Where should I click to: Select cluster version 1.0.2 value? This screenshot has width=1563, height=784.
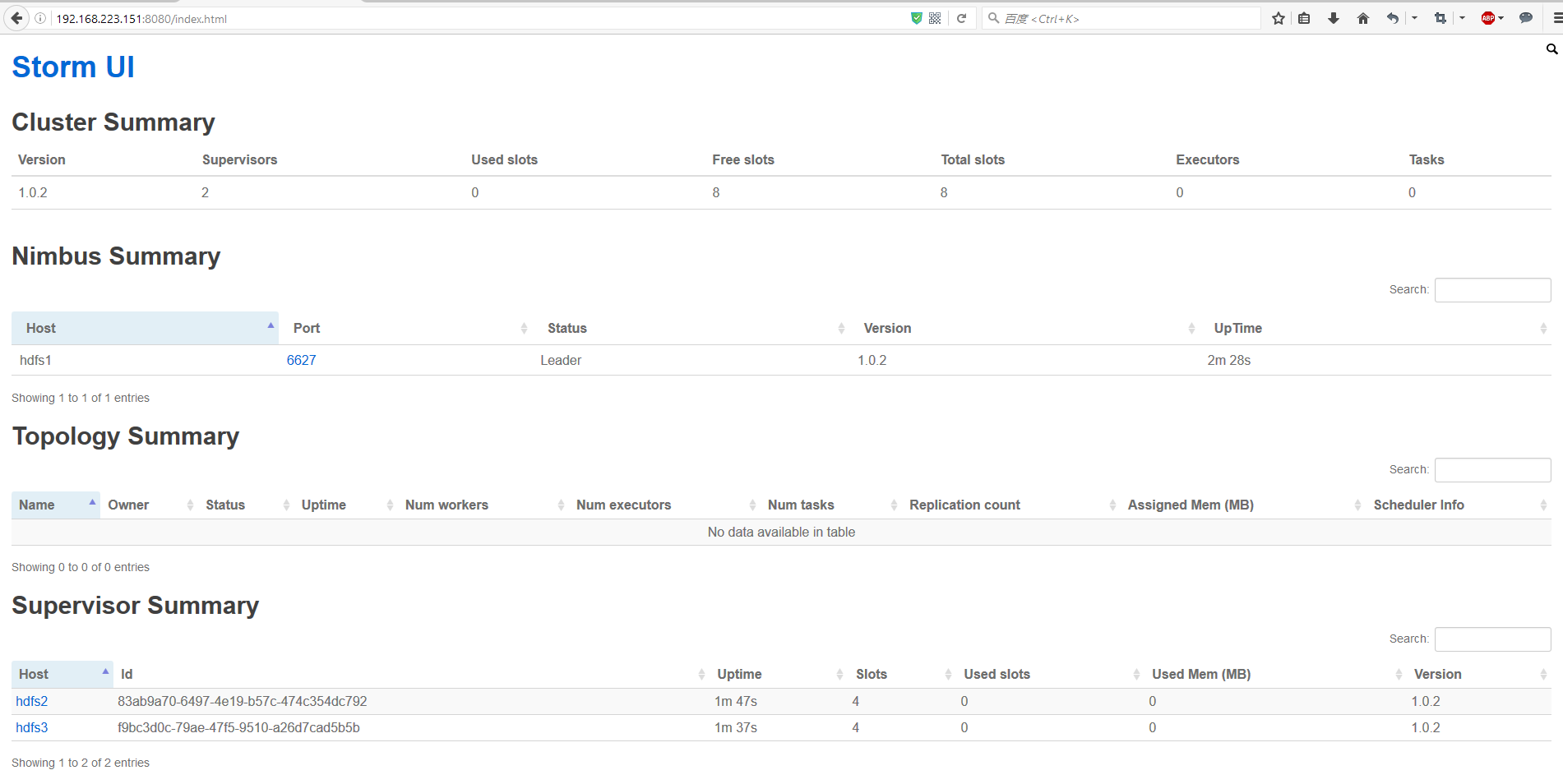click(33, 192)
